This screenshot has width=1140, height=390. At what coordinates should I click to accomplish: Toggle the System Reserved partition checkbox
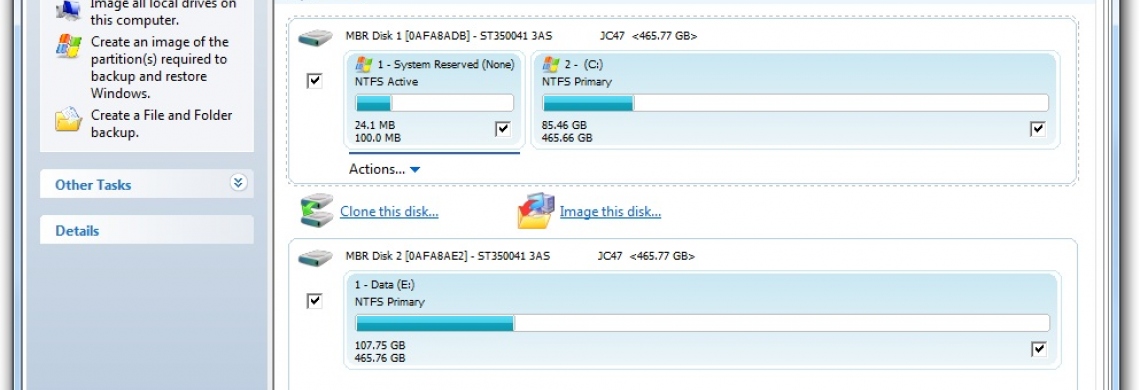point(502,129)
